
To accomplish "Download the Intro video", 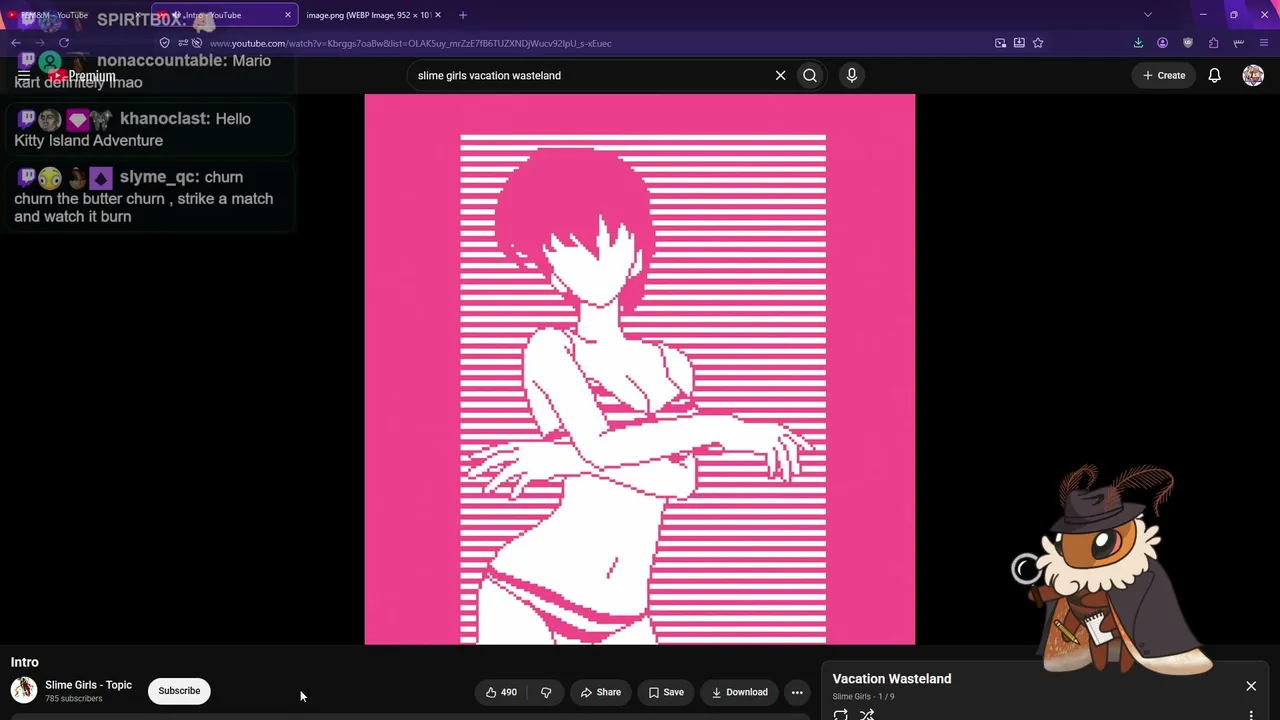I will 740,692.
